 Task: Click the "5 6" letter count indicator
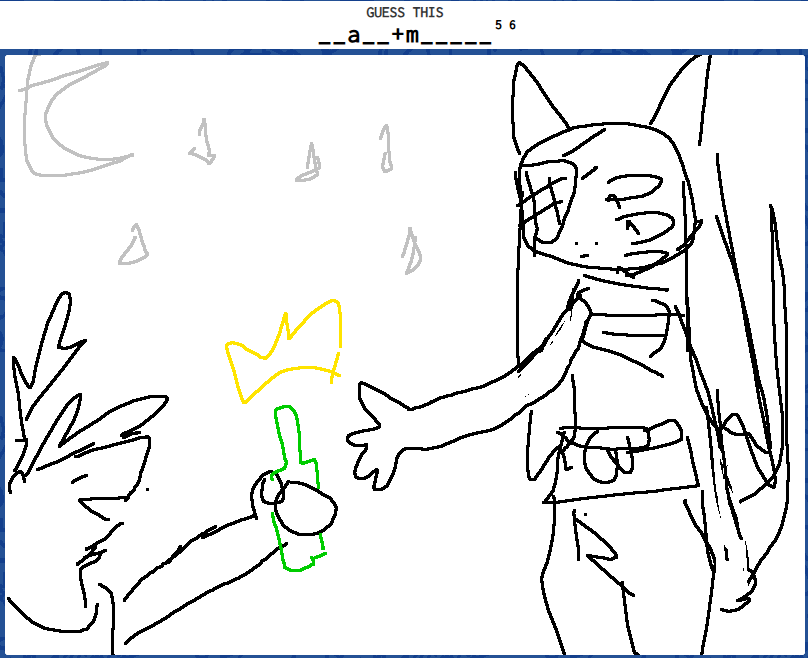tap(505, 25)
